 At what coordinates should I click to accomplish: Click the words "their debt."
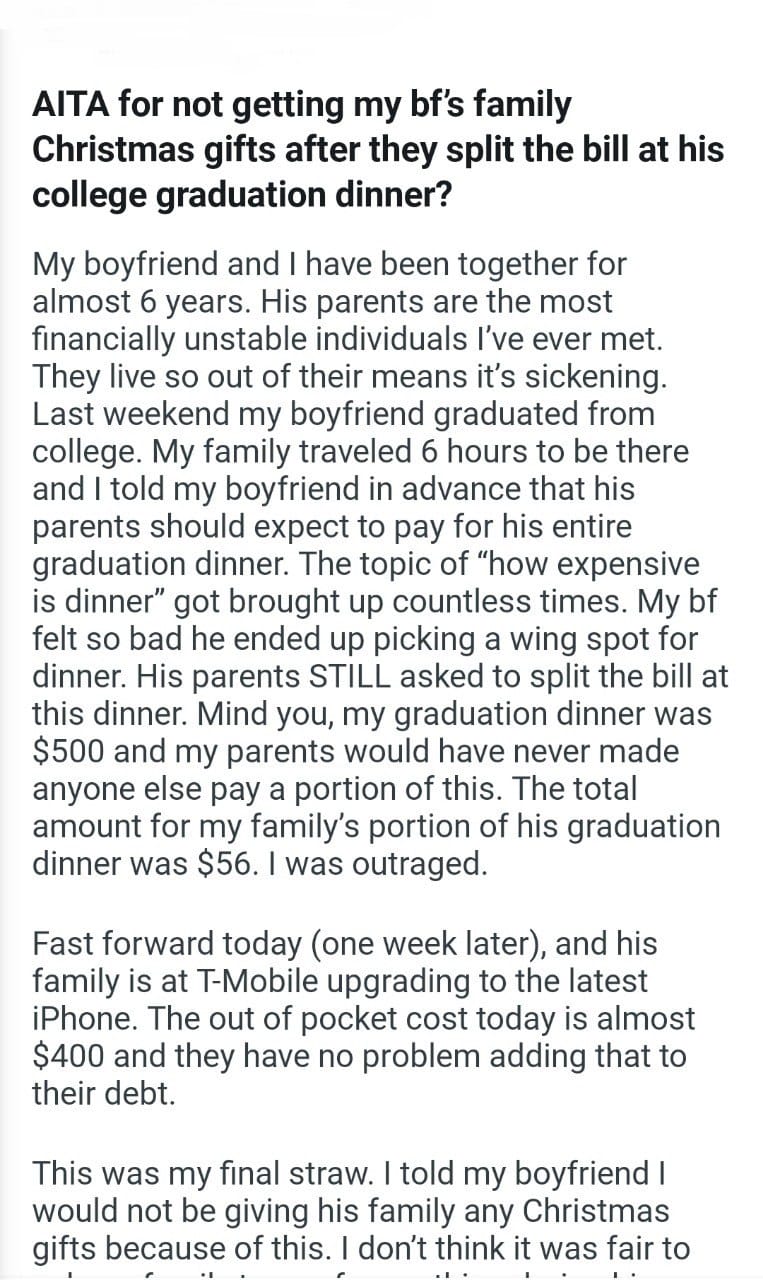[104, 1093]
